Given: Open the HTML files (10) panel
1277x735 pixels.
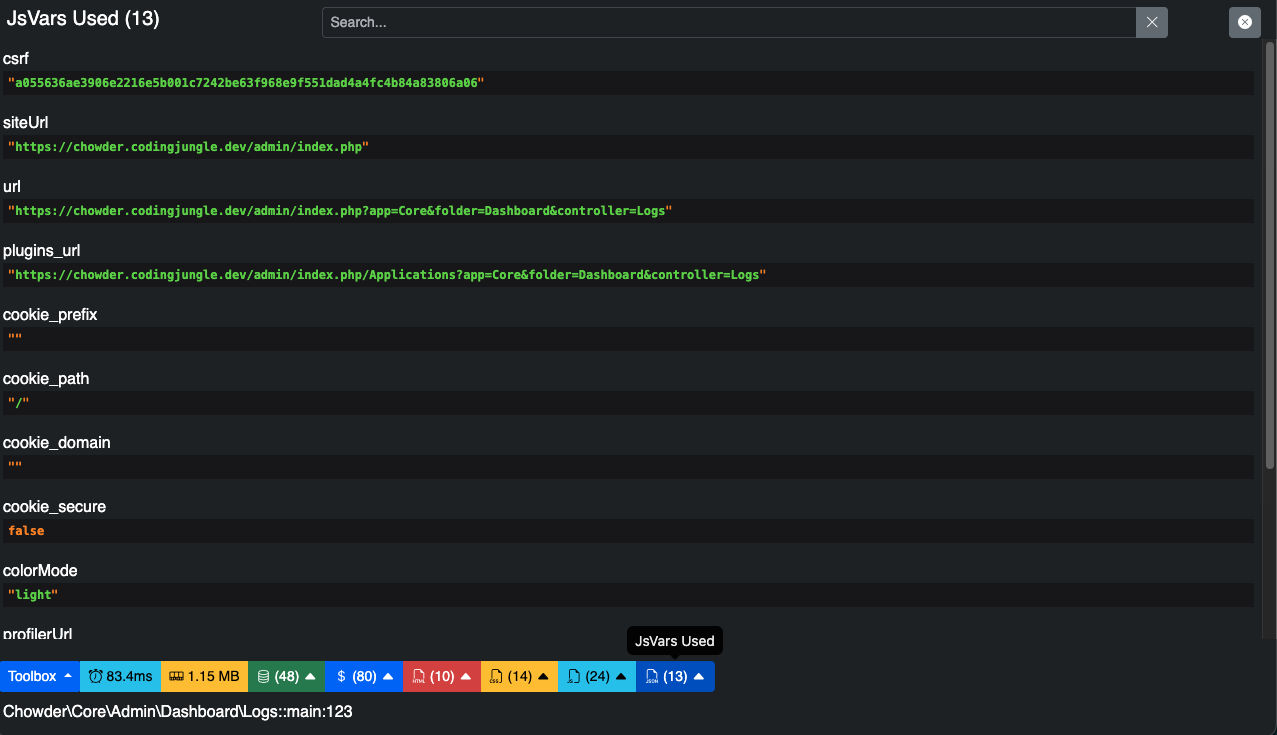Looking at the screenshot, I should (442, 676).
